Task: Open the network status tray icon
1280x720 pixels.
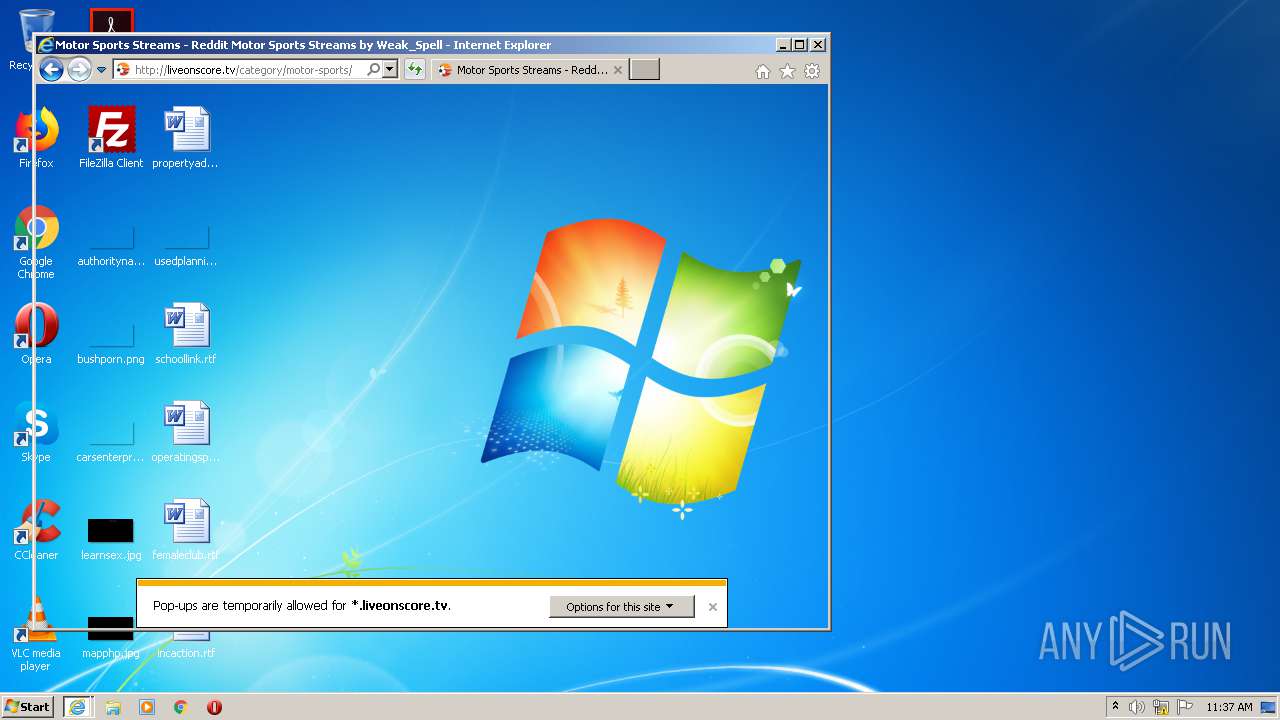Action: [x=1161, y=707]
